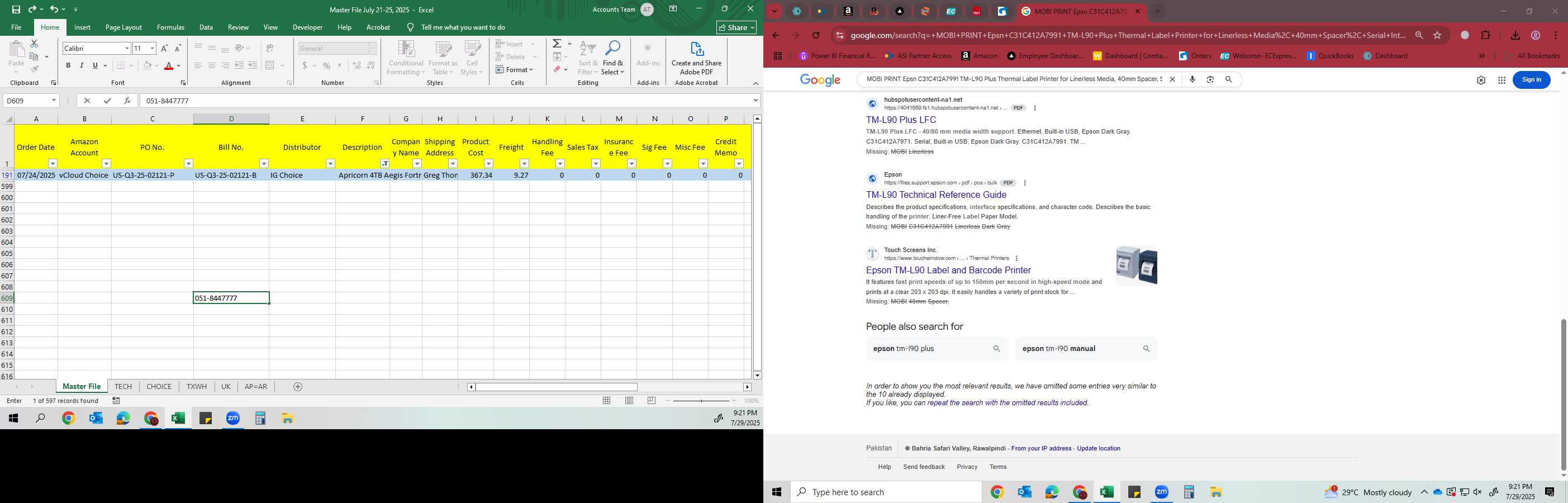Open Find & Select menu
This screenshot has width=1568, height=503.
[613, 59]
